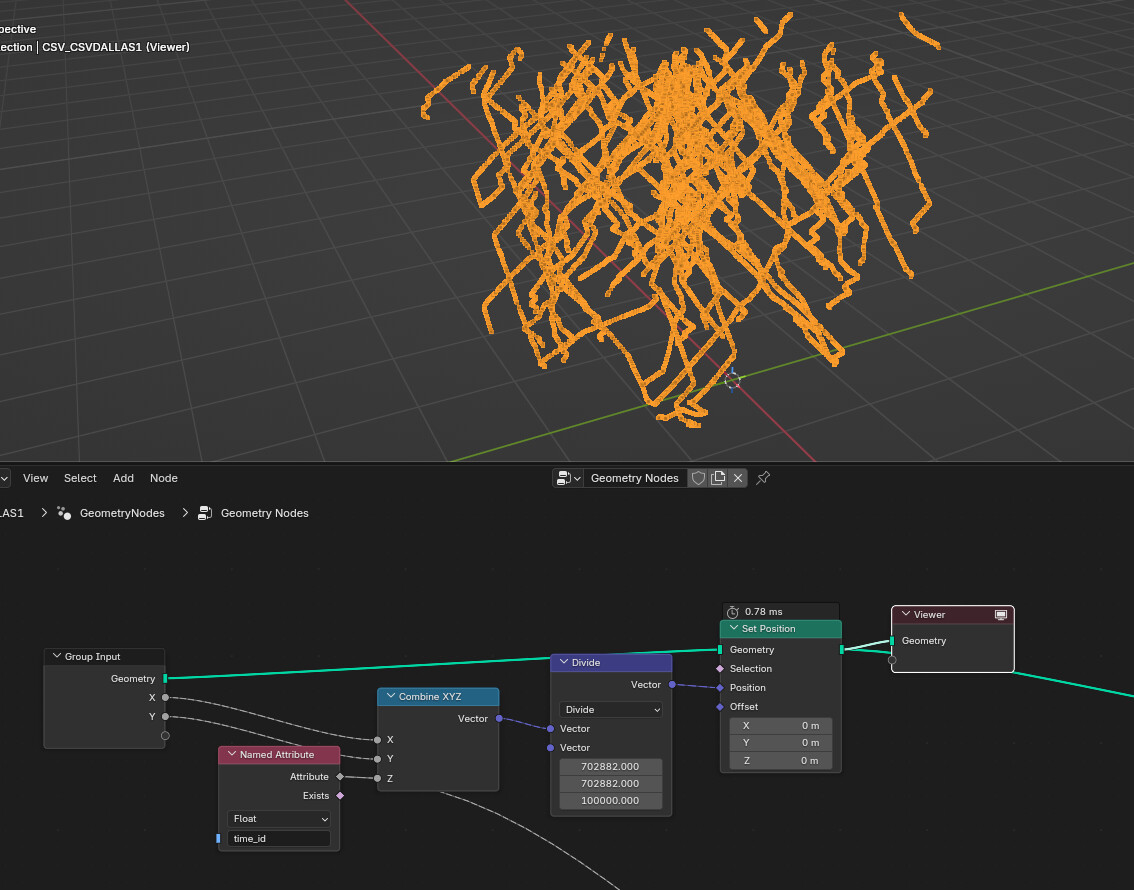The image size is (1134, 890).
Task: Unlink the Geometry Nodes data-block
Action: pos(738,478)
